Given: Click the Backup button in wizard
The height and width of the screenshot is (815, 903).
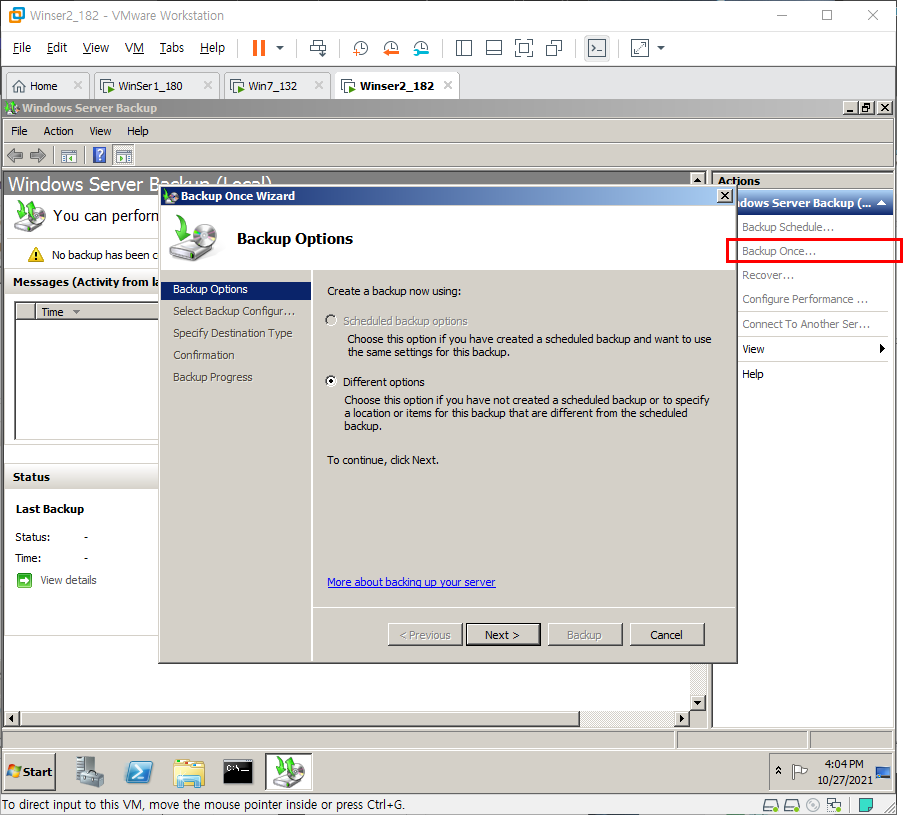Looking at the screenshot, I should pyautogui.click(x=585, y=635).
